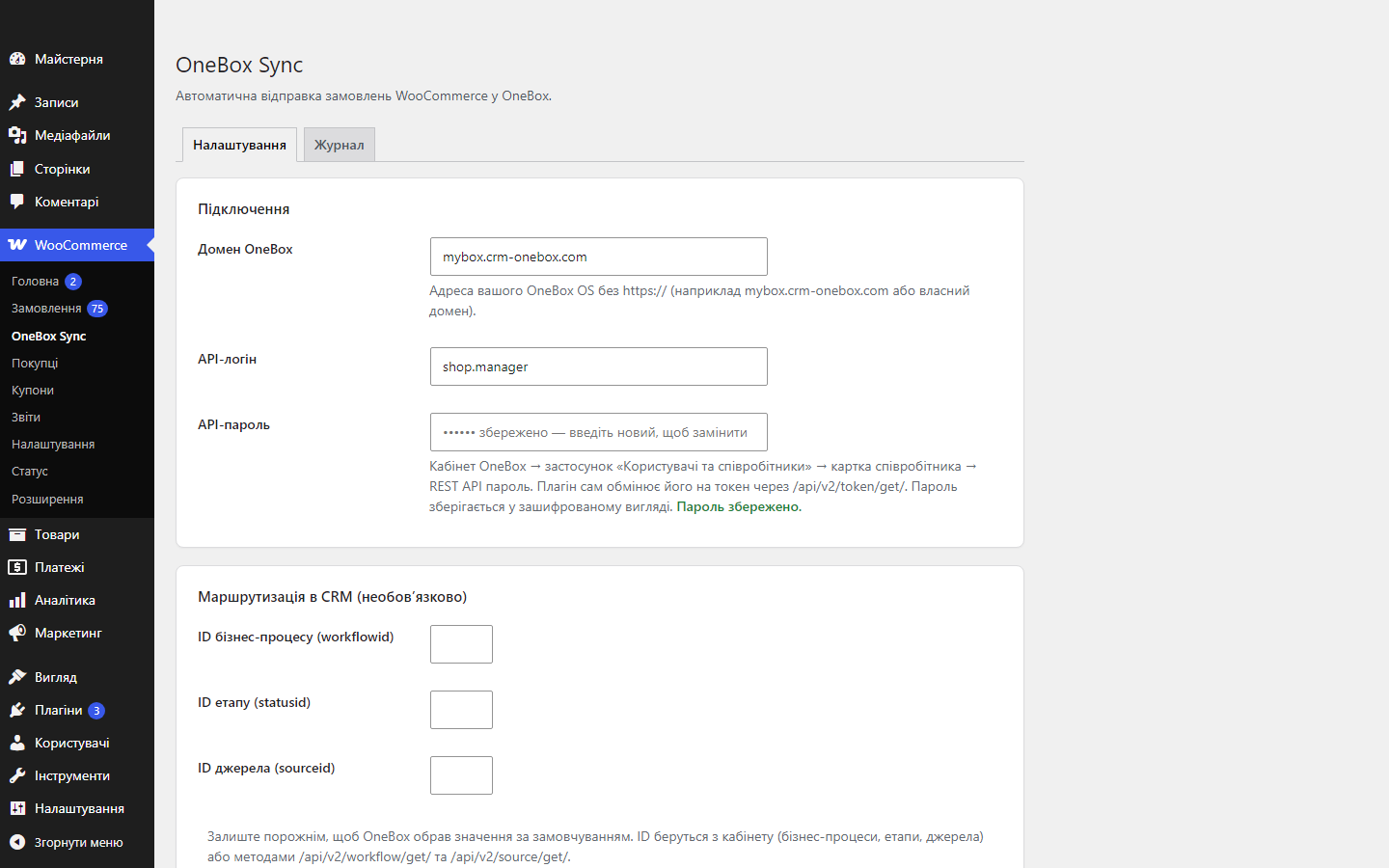Open the Сторінки menu label
1389x868 pixels.
[63, 169]
